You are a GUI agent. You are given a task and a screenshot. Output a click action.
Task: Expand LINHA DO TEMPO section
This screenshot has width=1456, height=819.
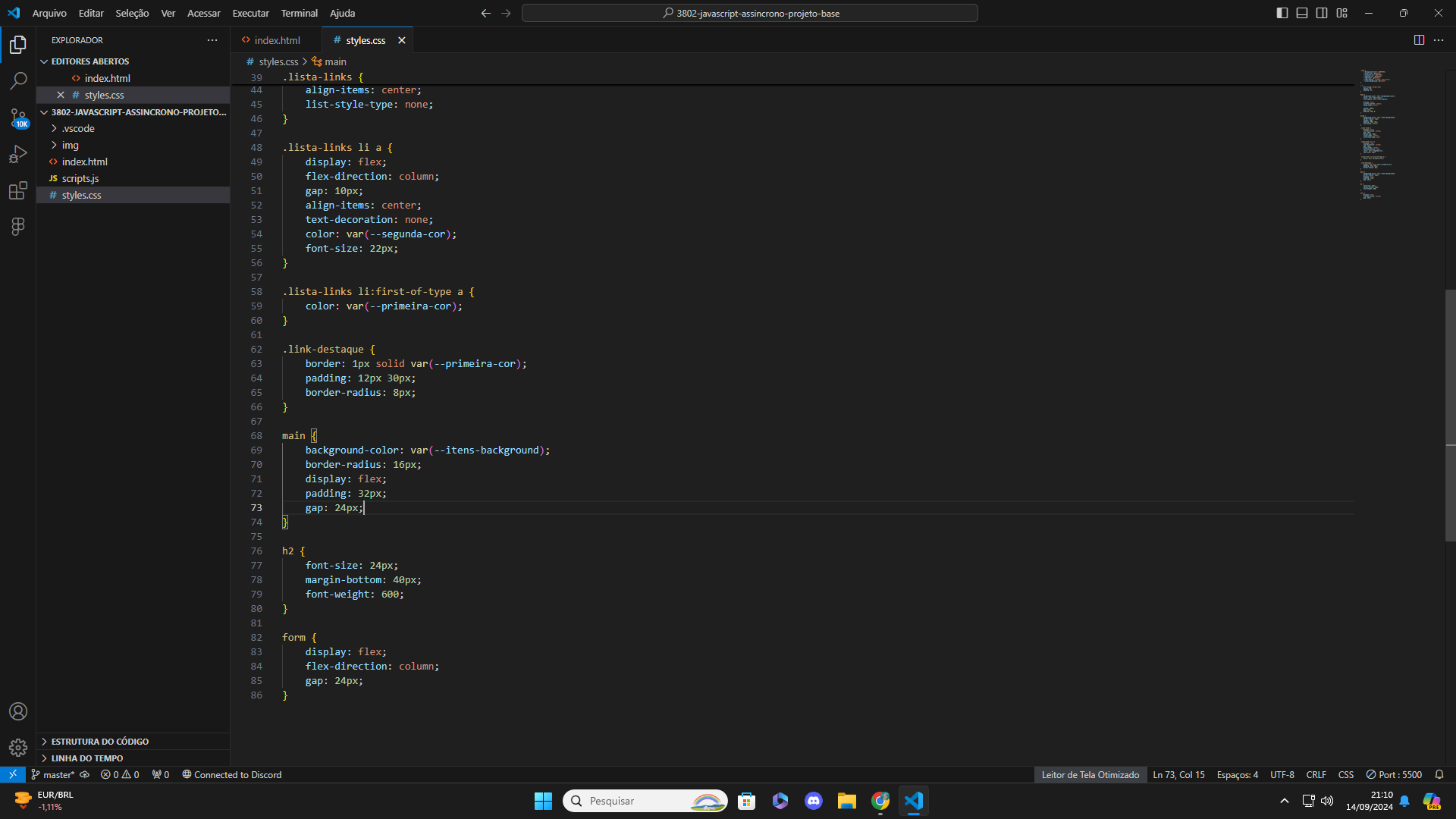coord(133,758)
